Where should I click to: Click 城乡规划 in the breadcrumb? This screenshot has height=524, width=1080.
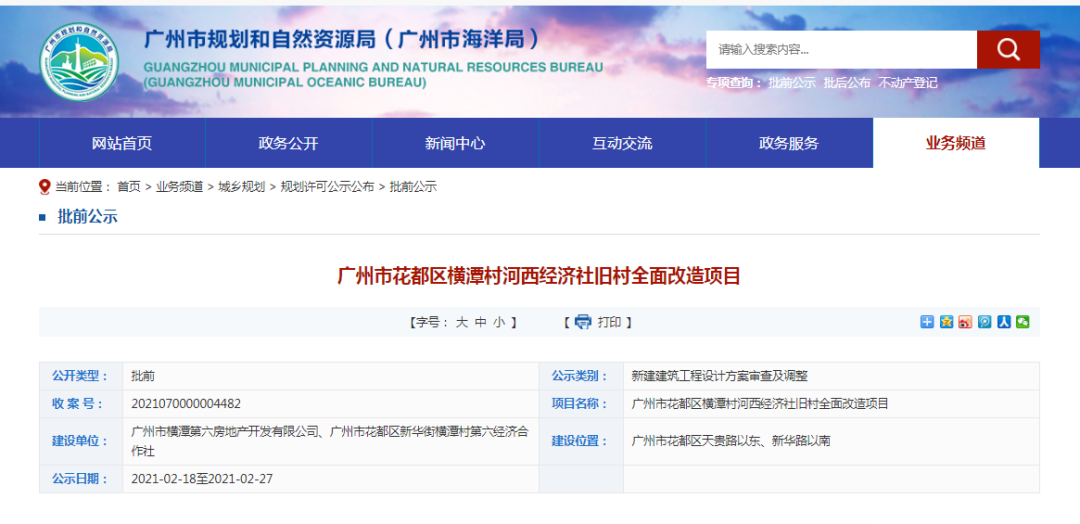click(x=242, y=187)
